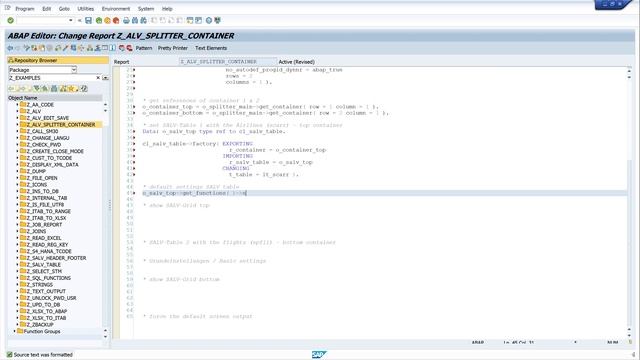Click the code line starting with 'Data: o_salv_top'
Screen dimensions: 640x360
(x=214, y=131)
